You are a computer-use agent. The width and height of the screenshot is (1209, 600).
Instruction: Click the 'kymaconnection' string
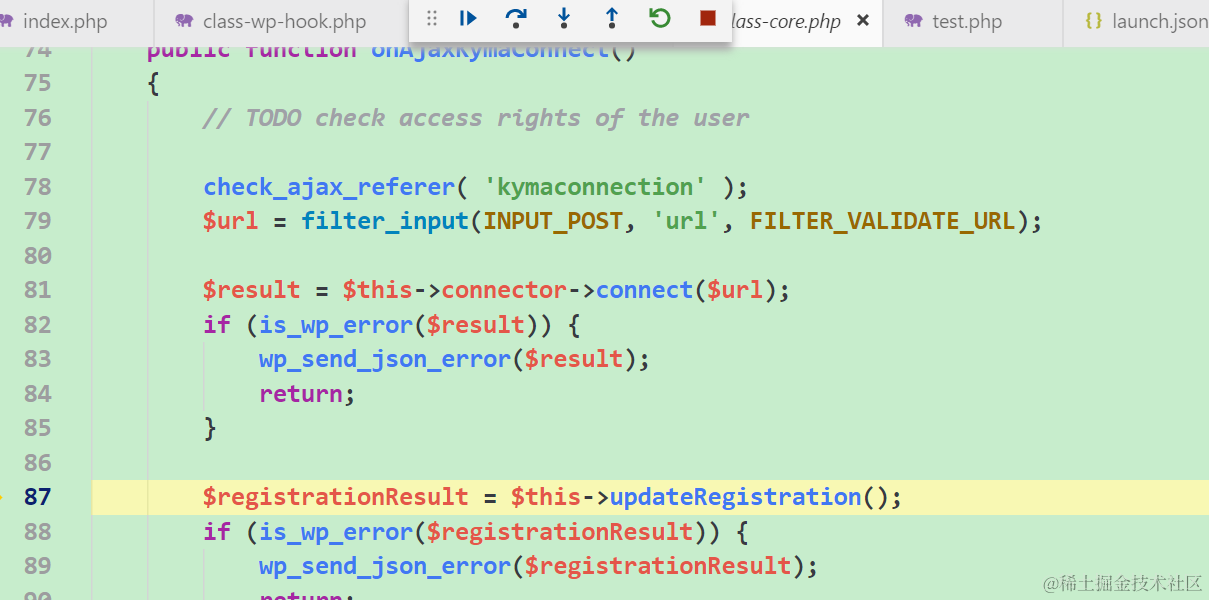point(595,187)
